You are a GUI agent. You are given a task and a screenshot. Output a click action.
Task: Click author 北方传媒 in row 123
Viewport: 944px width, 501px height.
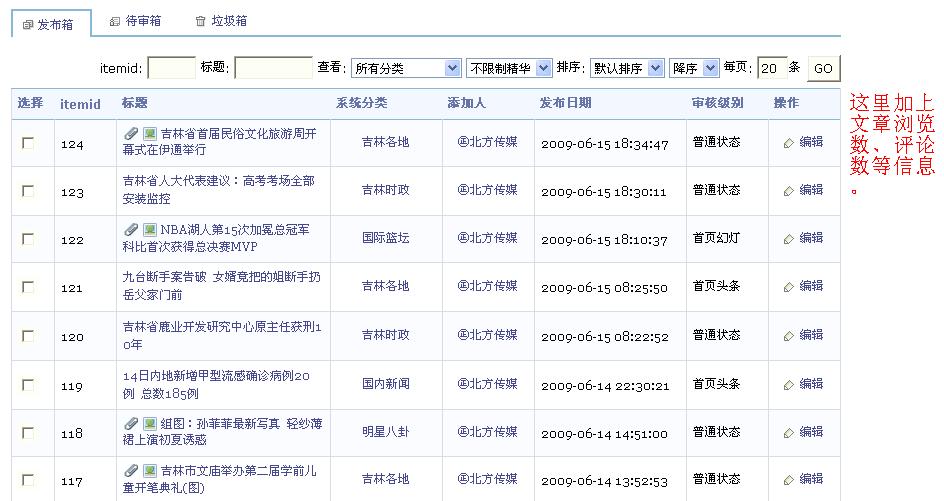tap(488, 190)
